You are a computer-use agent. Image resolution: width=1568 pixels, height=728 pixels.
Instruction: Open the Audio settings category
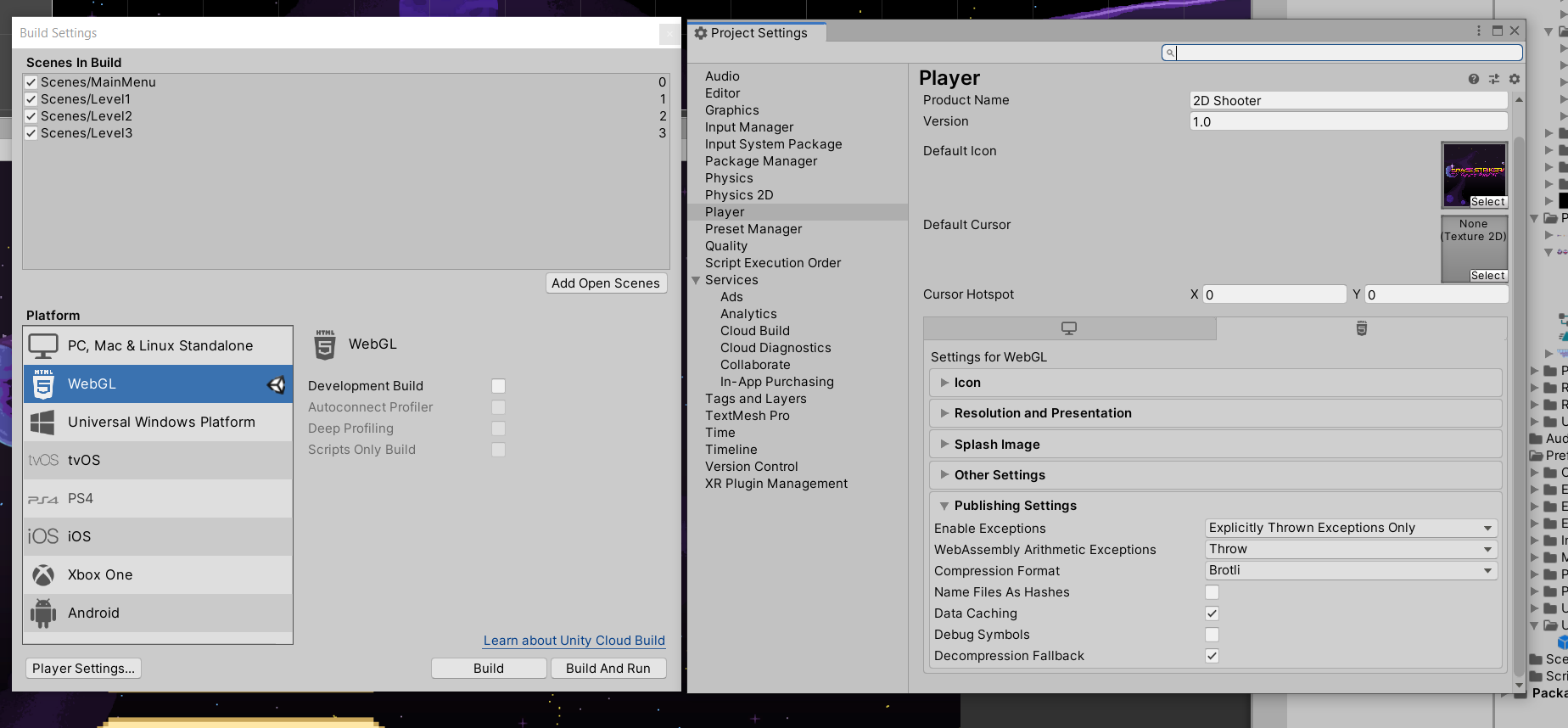(x=722, y=76)
